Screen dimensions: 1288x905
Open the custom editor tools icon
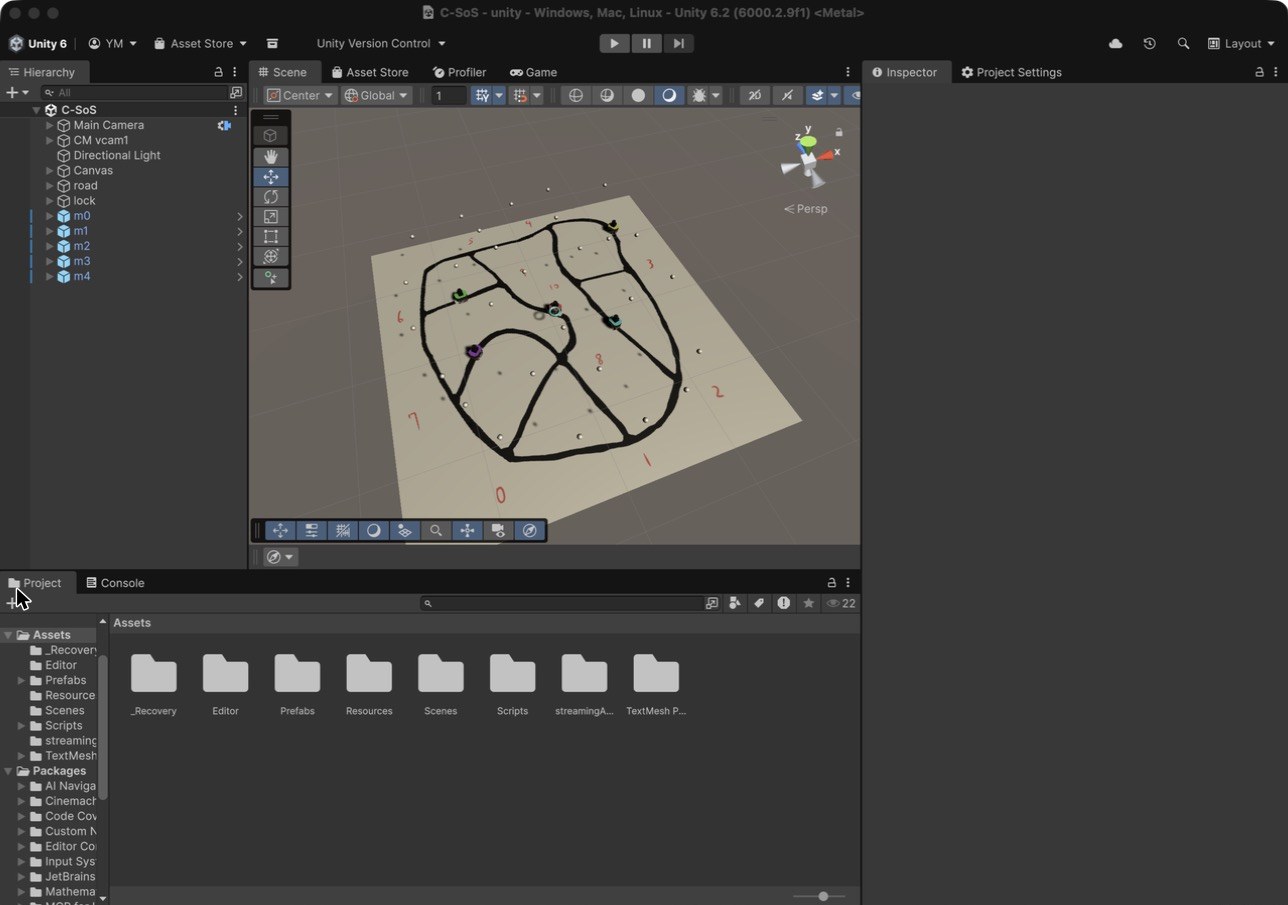pos(270,278)
